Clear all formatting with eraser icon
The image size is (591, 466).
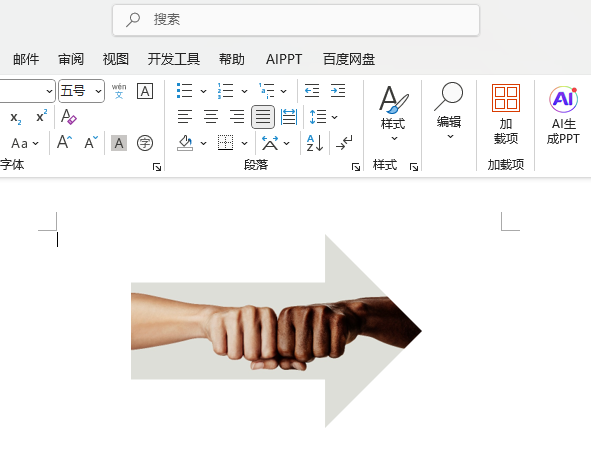pyautogui.click(x=69, y=116)
